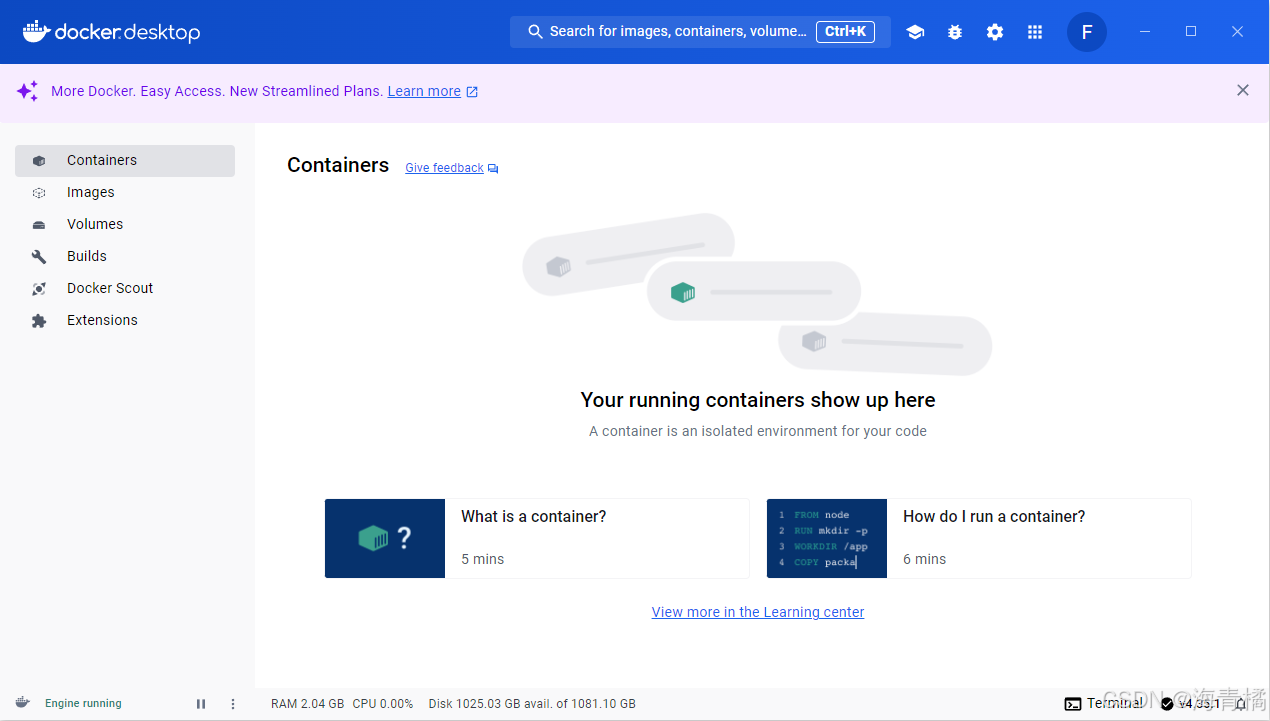Open Settings gear icon in header
Viewport: 1270px width, 721px height.
pyautogui.click(x=995, y=32)
